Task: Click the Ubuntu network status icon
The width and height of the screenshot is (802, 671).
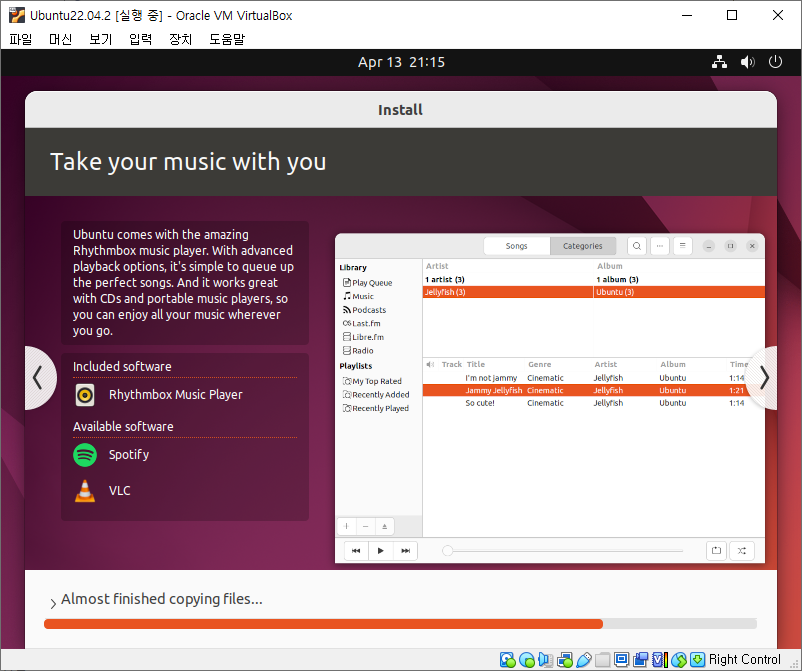Action: [x=719, y=62]
